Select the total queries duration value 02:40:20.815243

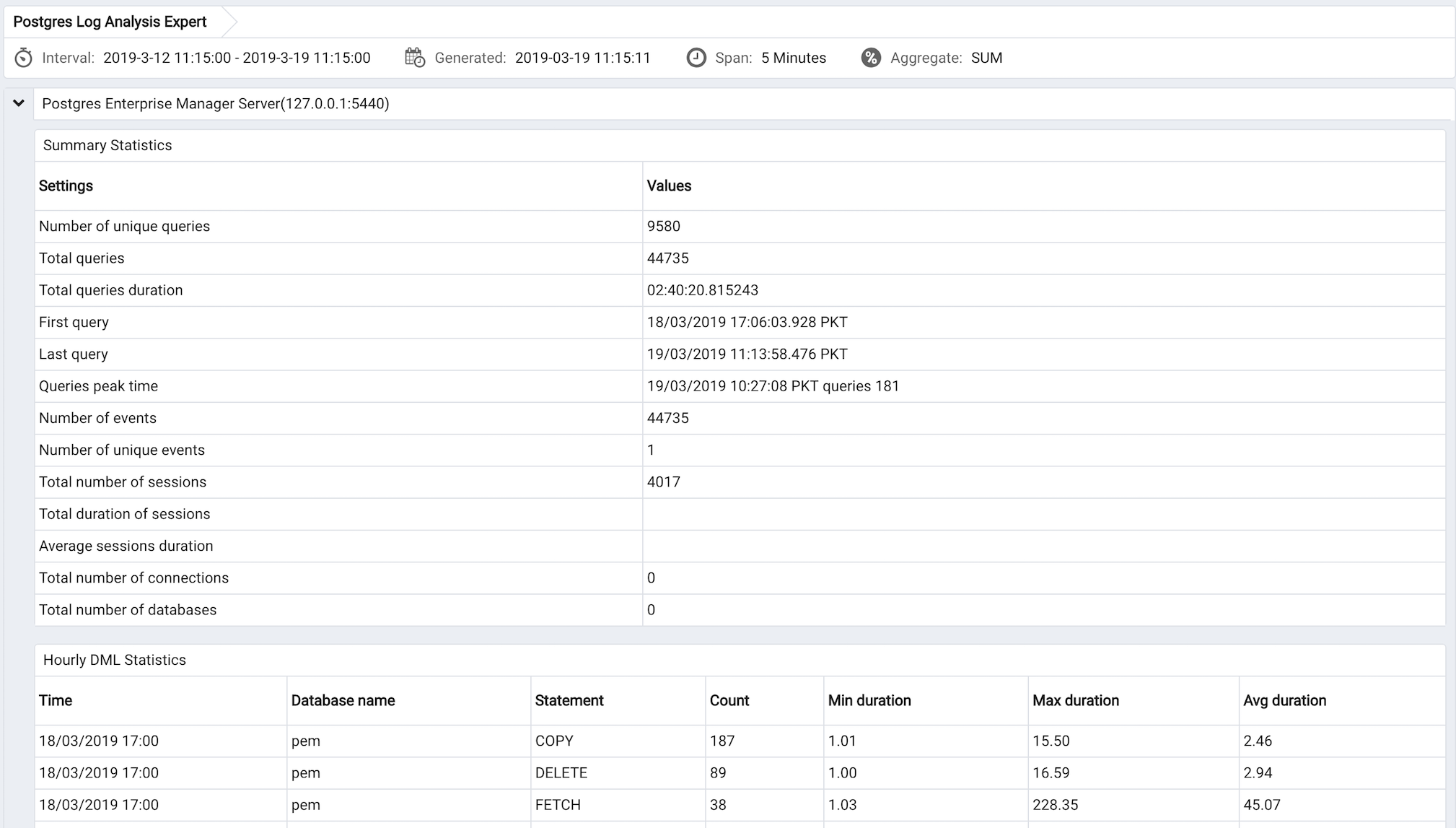click(703, 290)
